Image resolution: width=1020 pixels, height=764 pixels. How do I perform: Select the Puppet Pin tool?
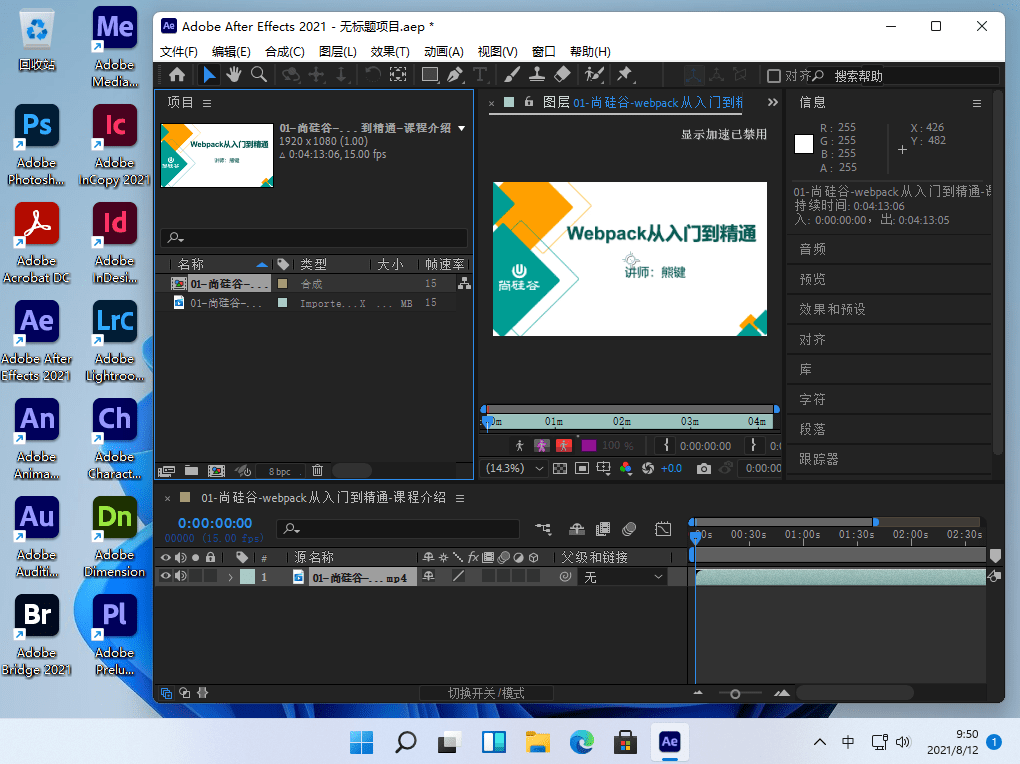[x=624, y=75]
